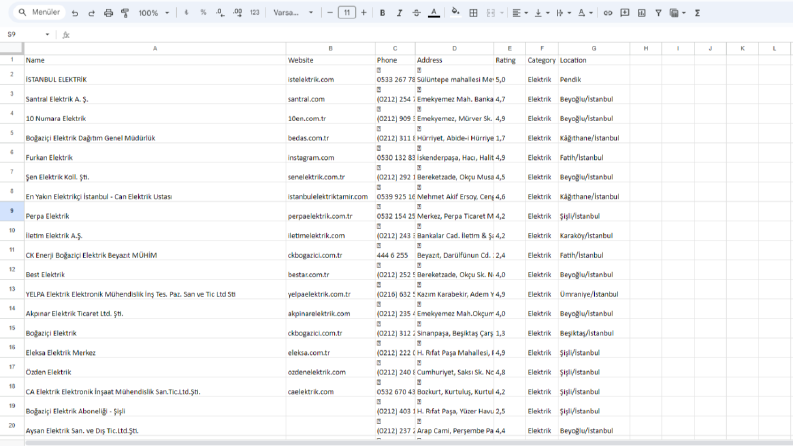The image size is (793, 446).
Task: Select the Furkan Elektrik cell
Action: [155, 153]
